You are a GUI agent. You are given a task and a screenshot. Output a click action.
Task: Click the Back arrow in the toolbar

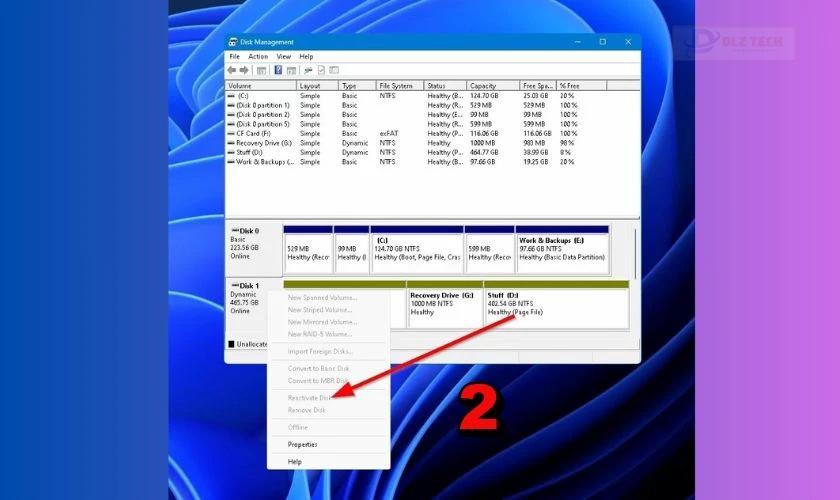click(x=231, y=70)
